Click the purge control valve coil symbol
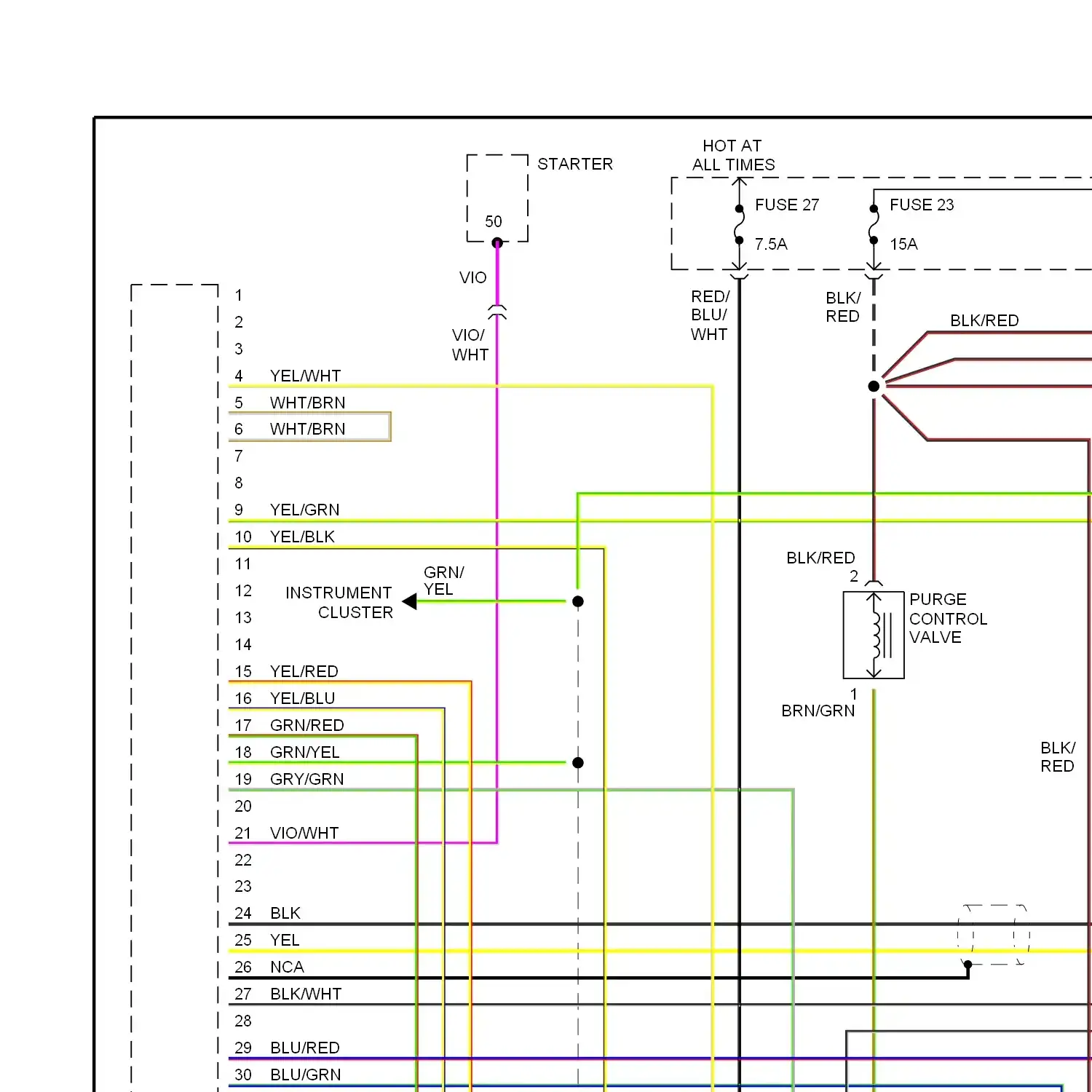The image size is (1092, 1092). coord(874,635)
